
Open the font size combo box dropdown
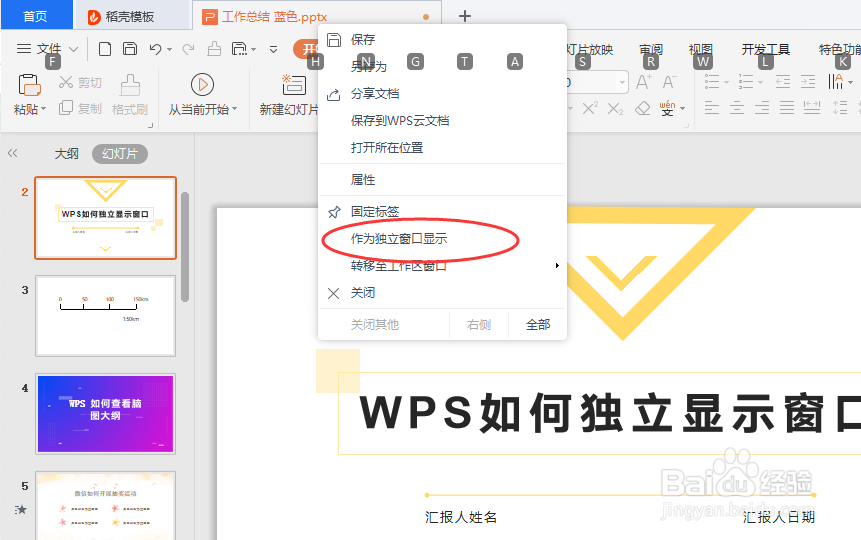point(622,83)
